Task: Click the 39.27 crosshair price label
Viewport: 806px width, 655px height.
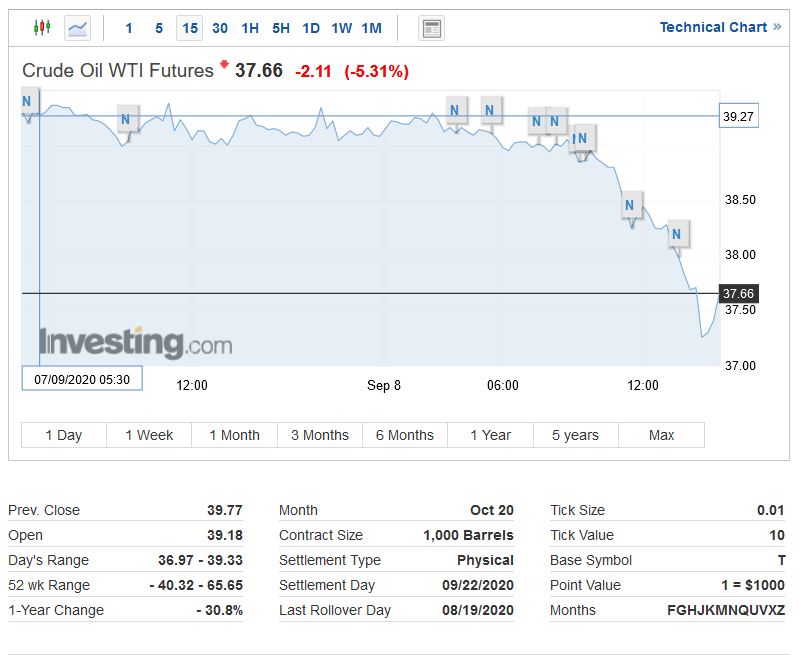Action: (739, 116)
